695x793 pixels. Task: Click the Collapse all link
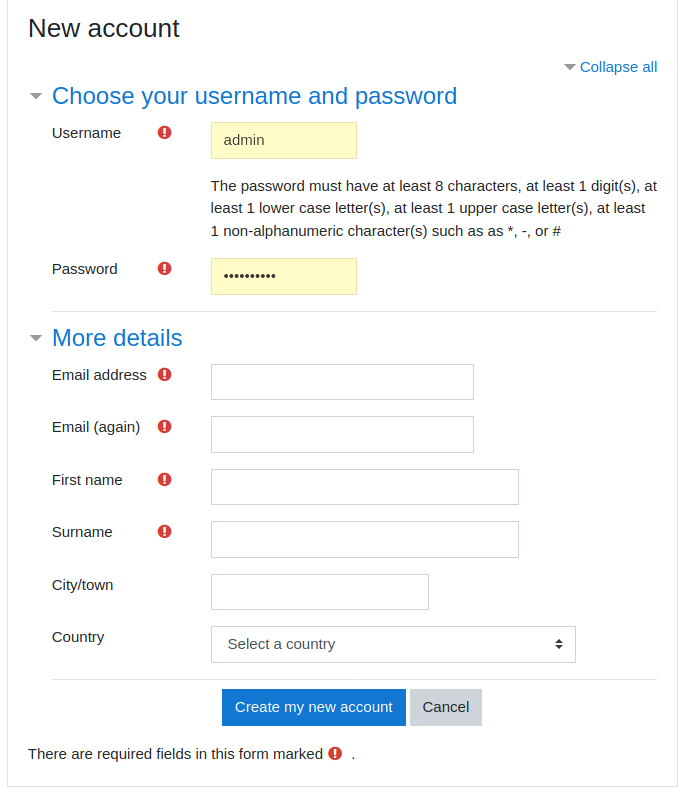617,67
